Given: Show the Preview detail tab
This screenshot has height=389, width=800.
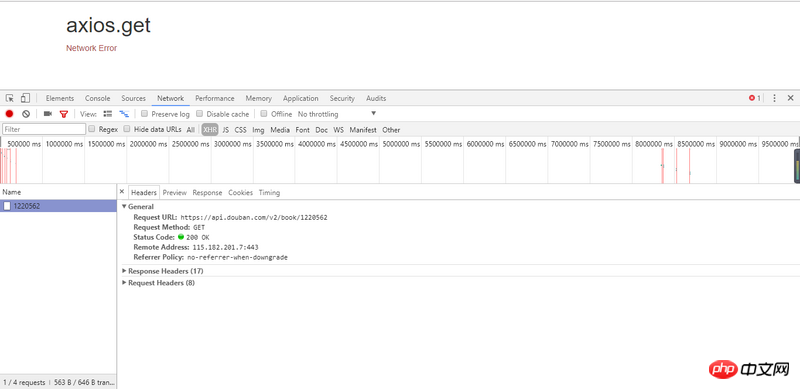Looking at the screenshot, I should point(175,192).
